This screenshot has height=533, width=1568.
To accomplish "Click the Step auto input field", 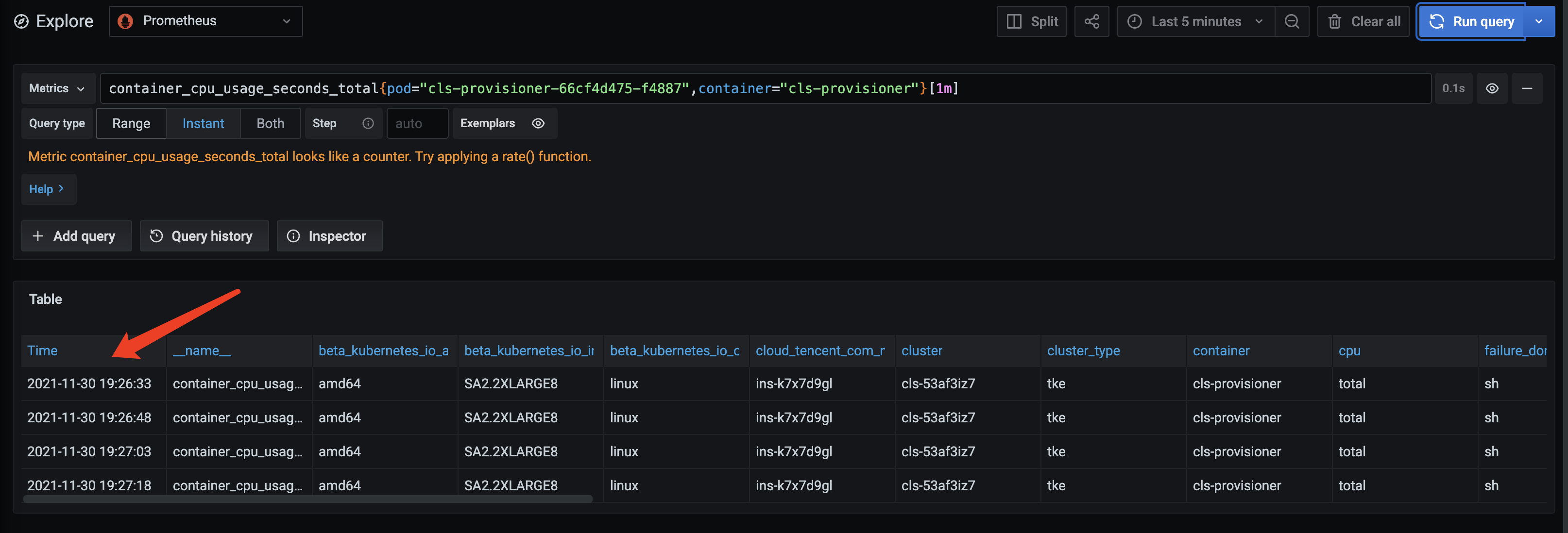I will coord(418,123).
